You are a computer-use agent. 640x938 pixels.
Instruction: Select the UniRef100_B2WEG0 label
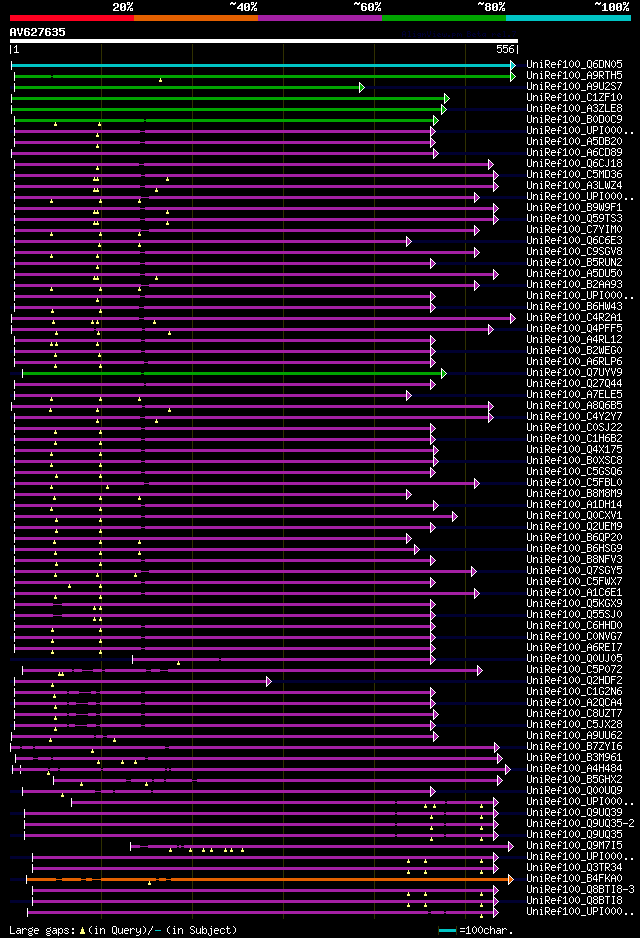(x=574, y=351)
